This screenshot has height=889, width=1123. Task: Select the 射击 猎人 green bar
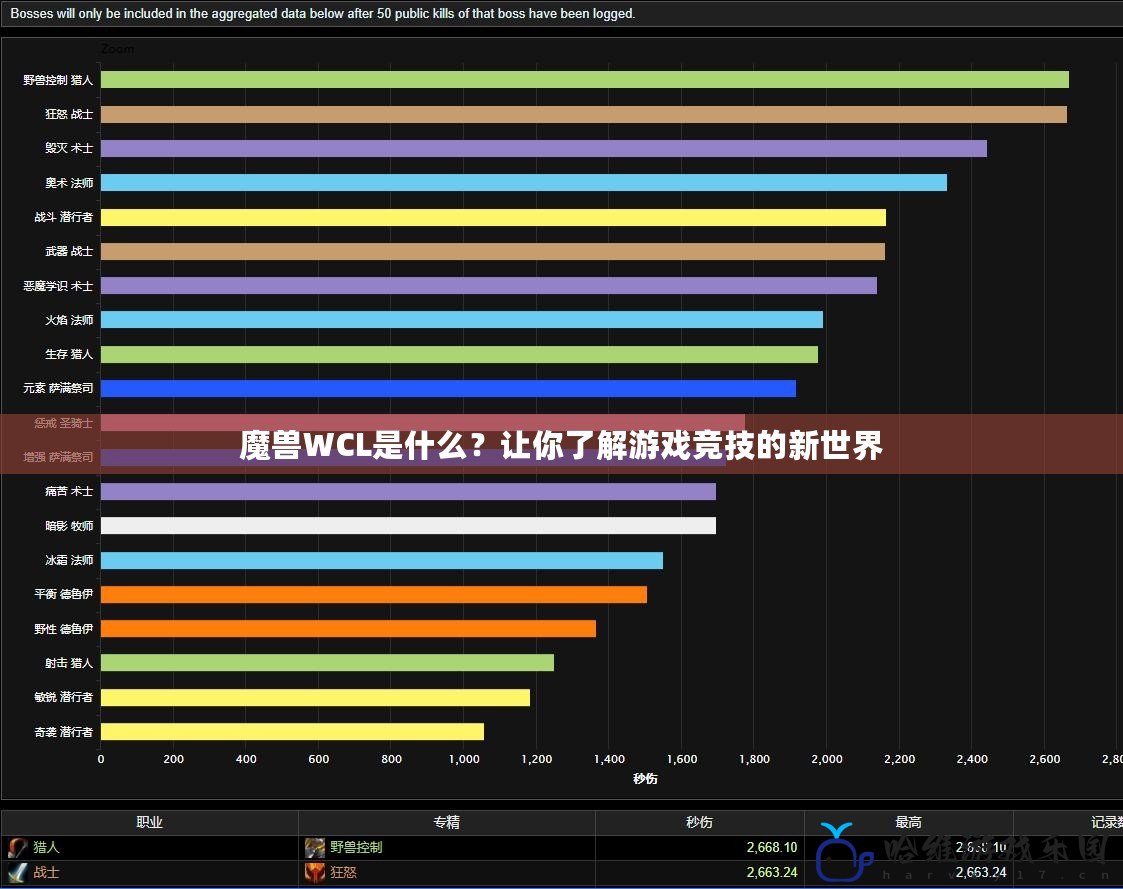(x=327, y=663)
